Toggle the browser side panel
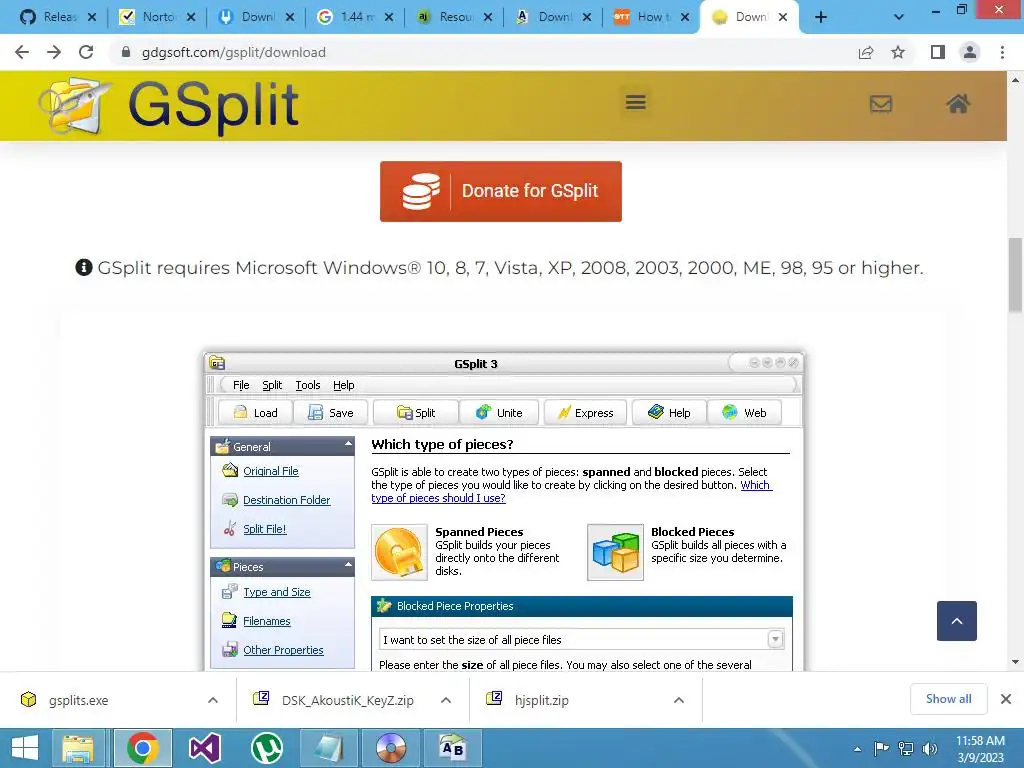The image size is (1024, 768). click(x=938, y=52)
